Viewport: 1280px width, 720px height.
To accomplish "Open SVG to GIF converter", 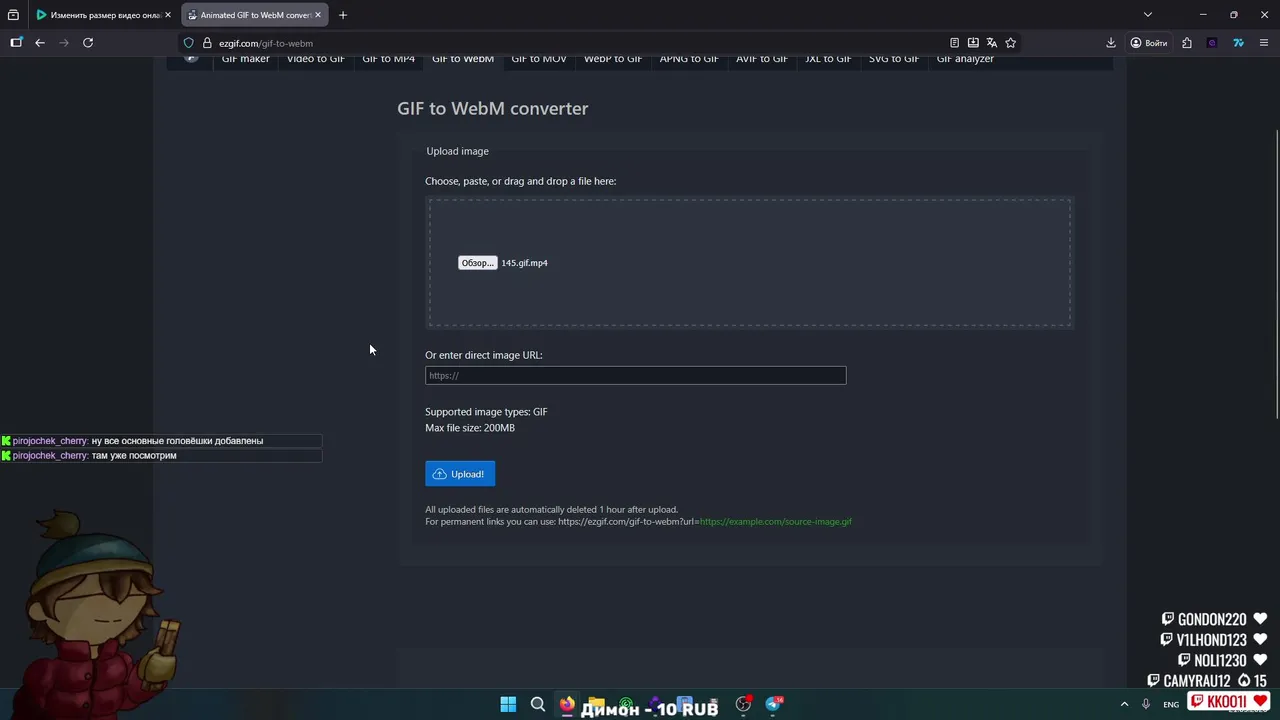I will point(894,60).
